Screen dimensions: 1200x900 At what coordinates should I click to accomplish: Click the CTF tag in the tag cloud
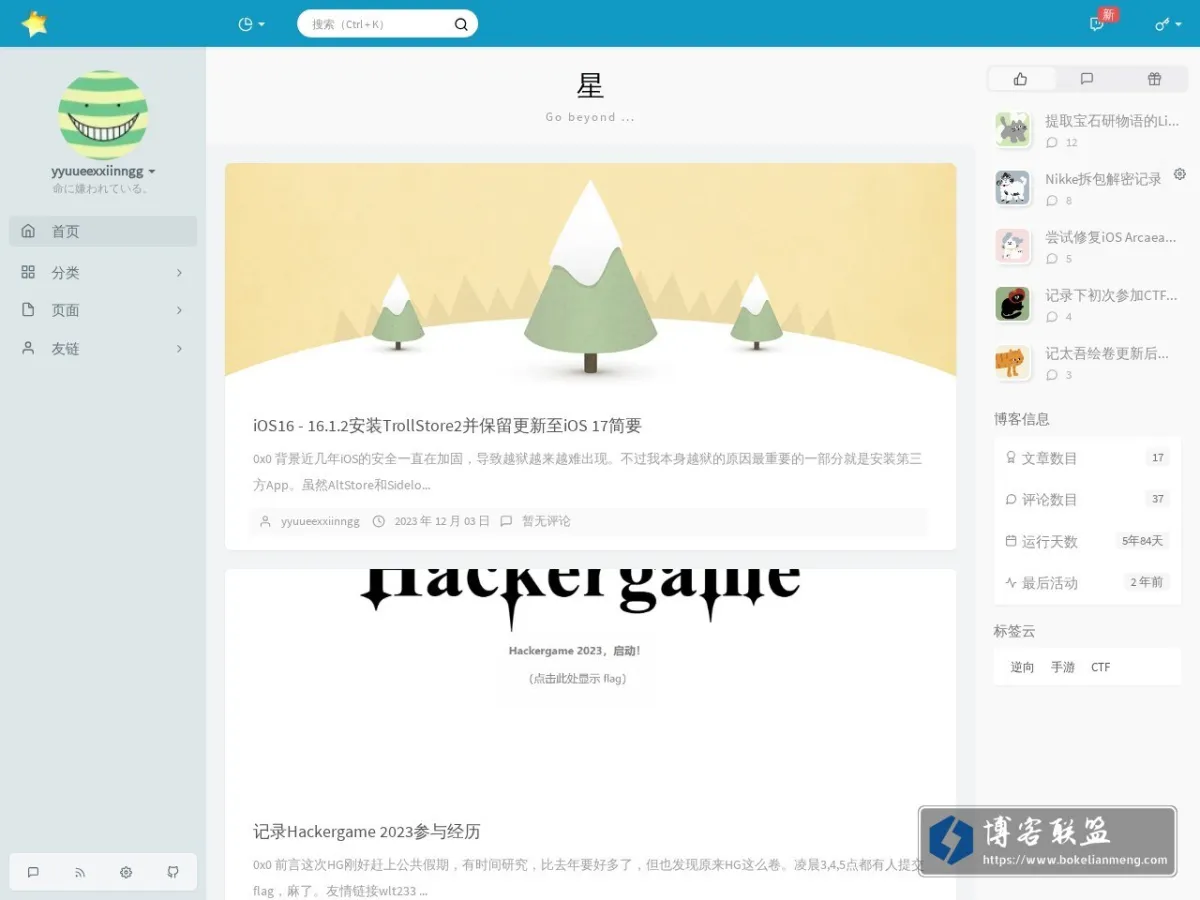pyautogui.click(x=1101, y=667)
